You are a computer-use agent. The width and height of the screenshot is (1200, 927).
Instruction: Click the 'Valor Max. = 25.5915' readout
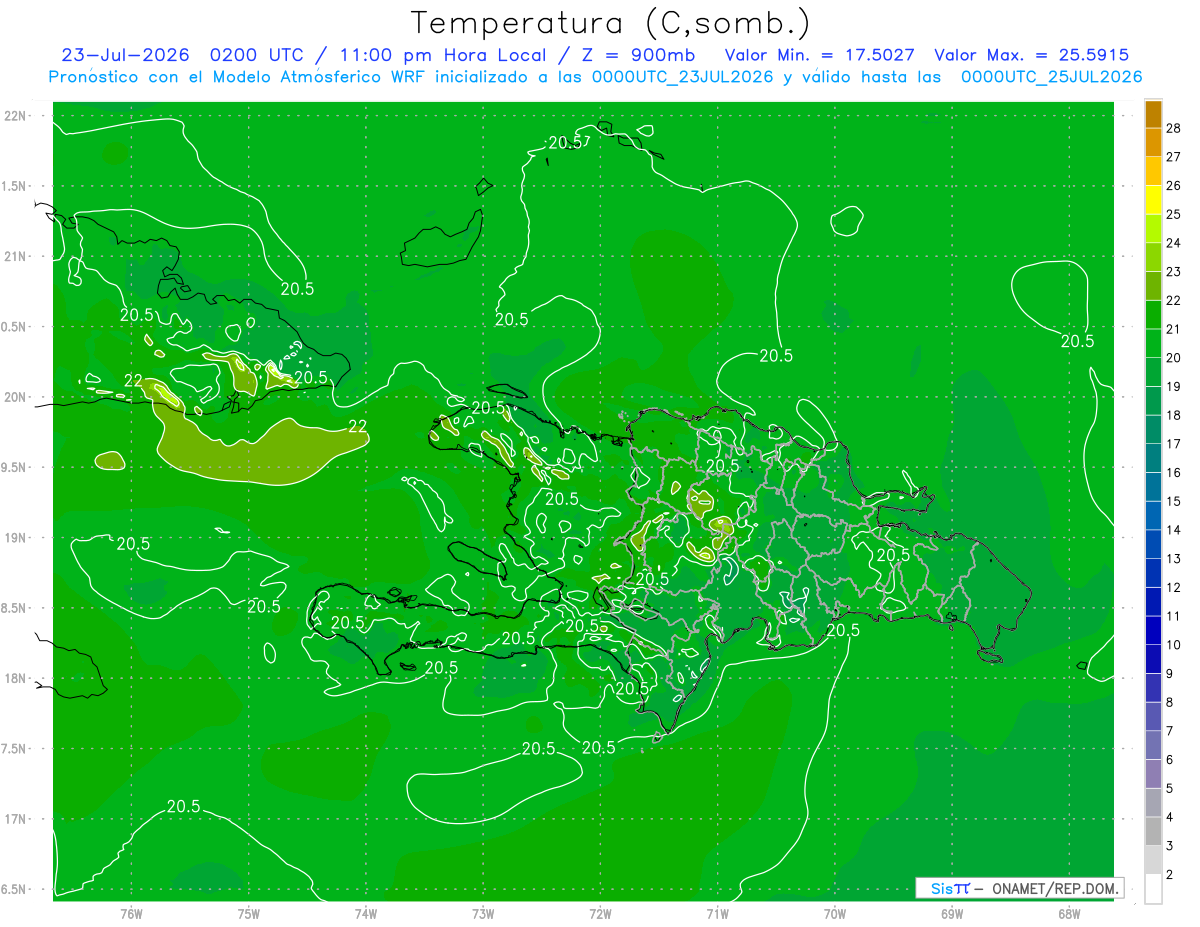(1031, 54)
